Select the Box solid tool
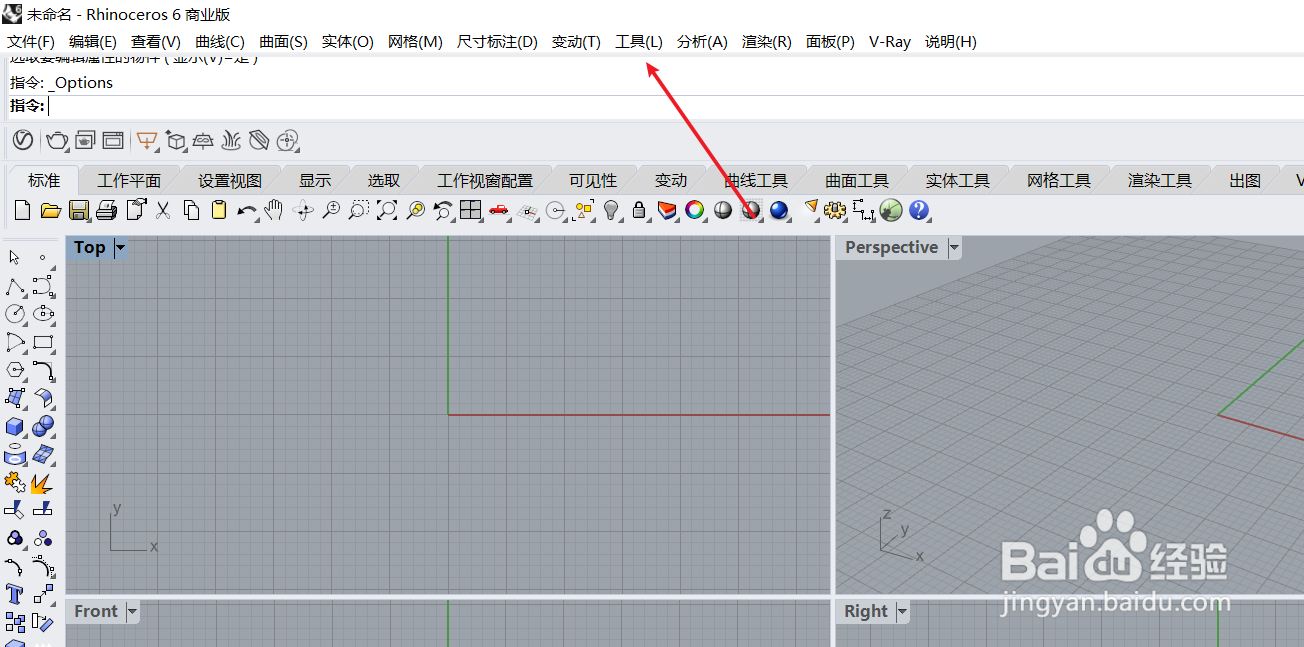Image resolution: width=1304 pixels, height=647 pixels. click(x=14, y=427)
